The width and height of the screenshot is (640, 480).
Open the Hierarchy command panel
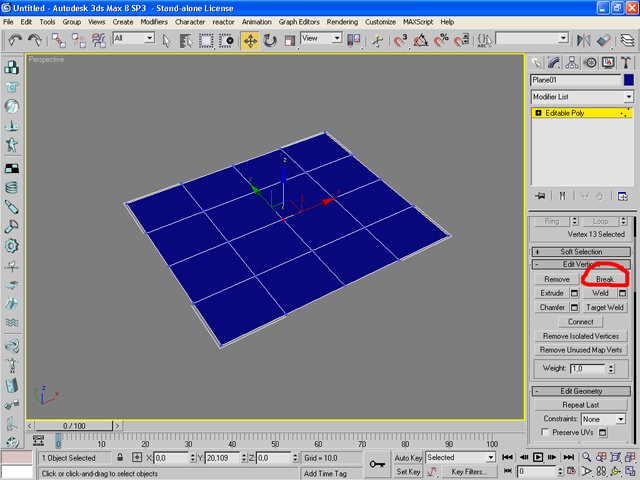572,62
